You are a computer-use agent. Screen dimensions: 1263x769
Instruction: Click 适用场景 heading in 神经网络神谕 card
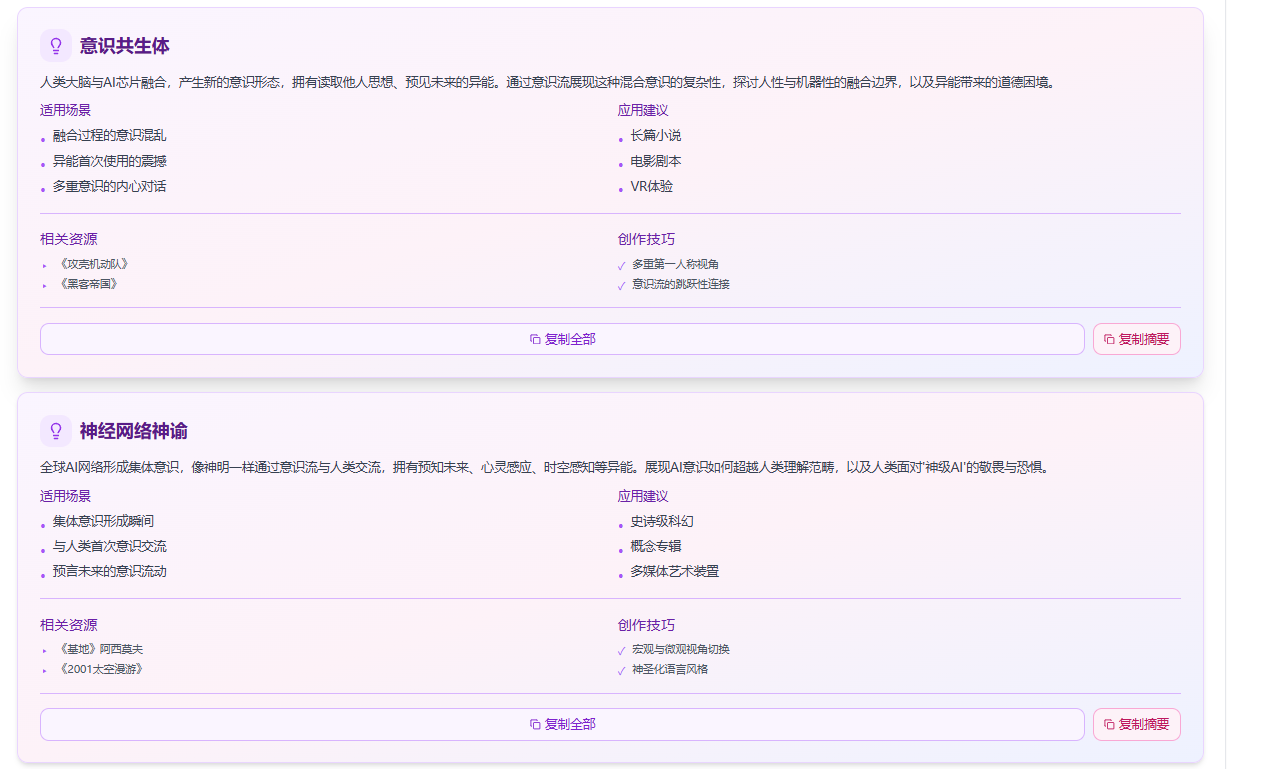[66, 496]
